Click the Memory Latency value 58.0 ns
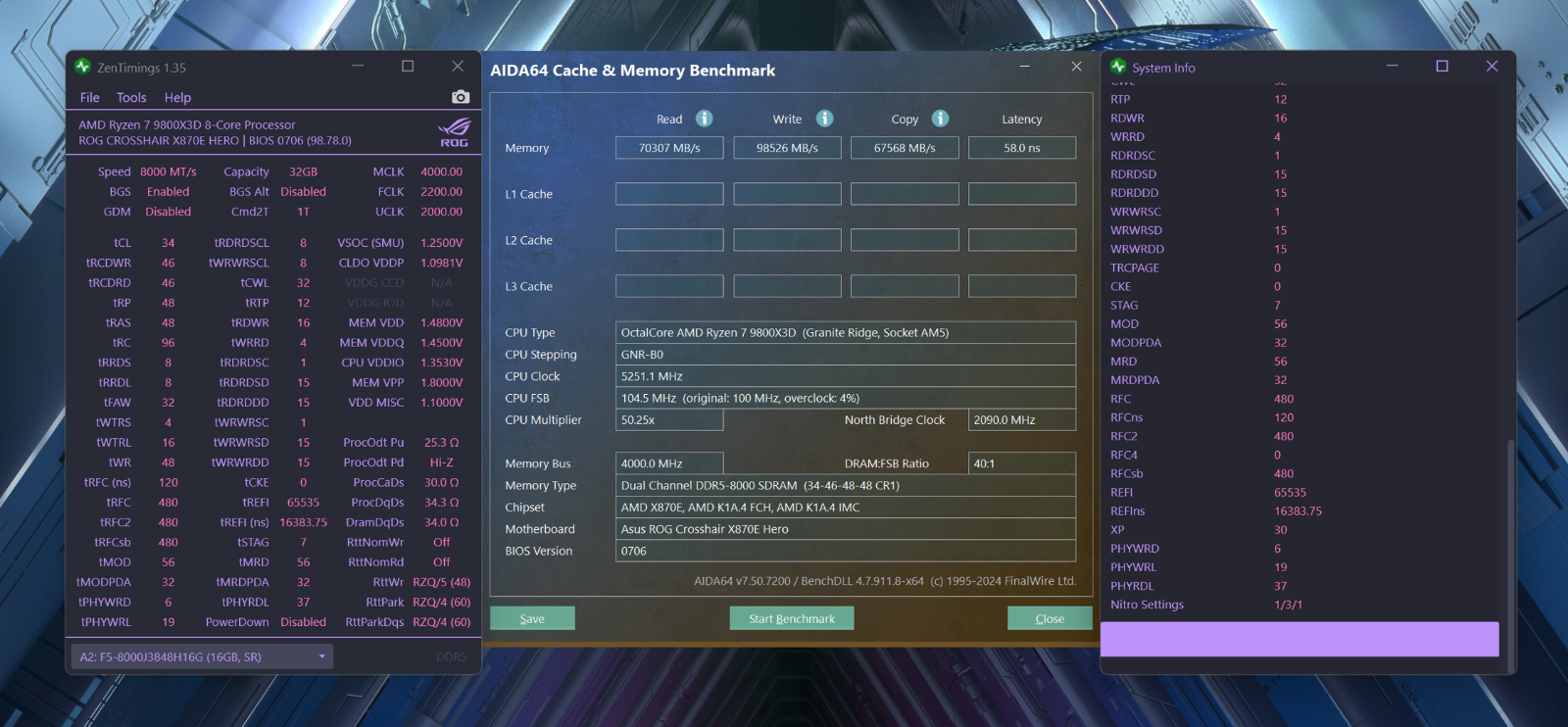1568x727 pixels. (x=1022, y=148)
